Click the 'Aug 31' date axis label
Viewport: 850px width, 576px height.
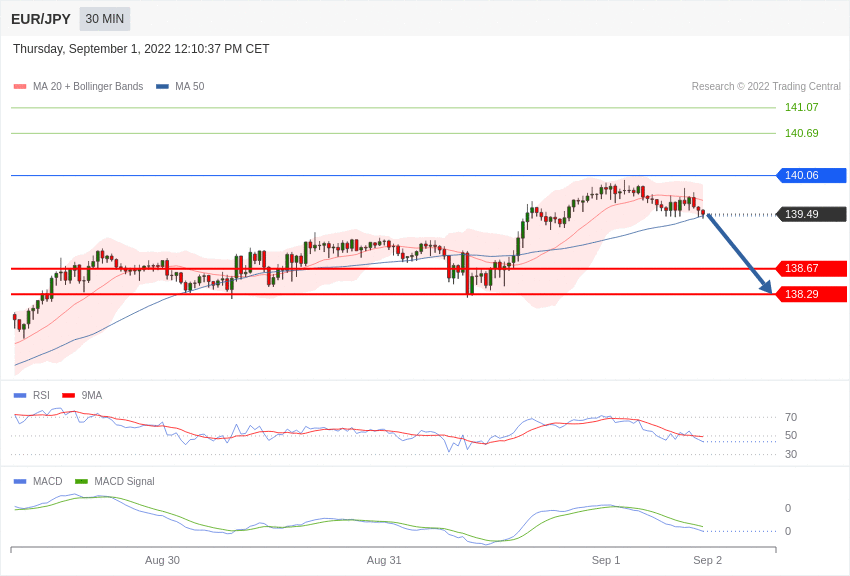(x=384, y=560)
